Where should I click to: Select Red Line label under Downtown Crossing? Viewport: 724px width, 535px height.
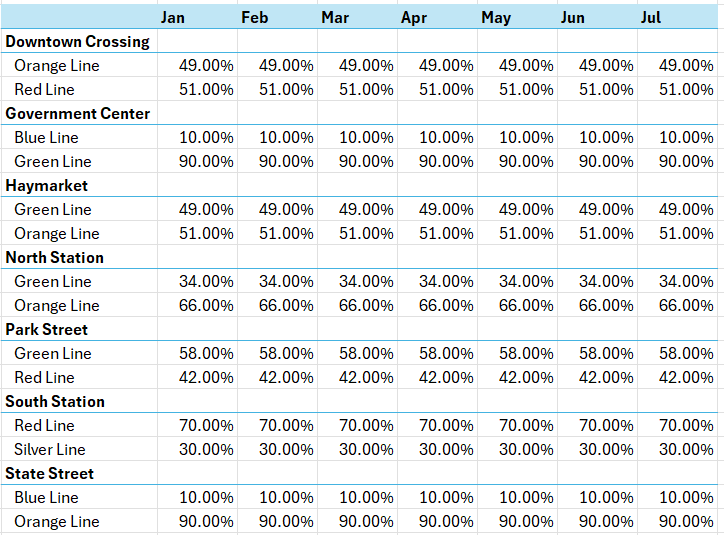point(44,89)
